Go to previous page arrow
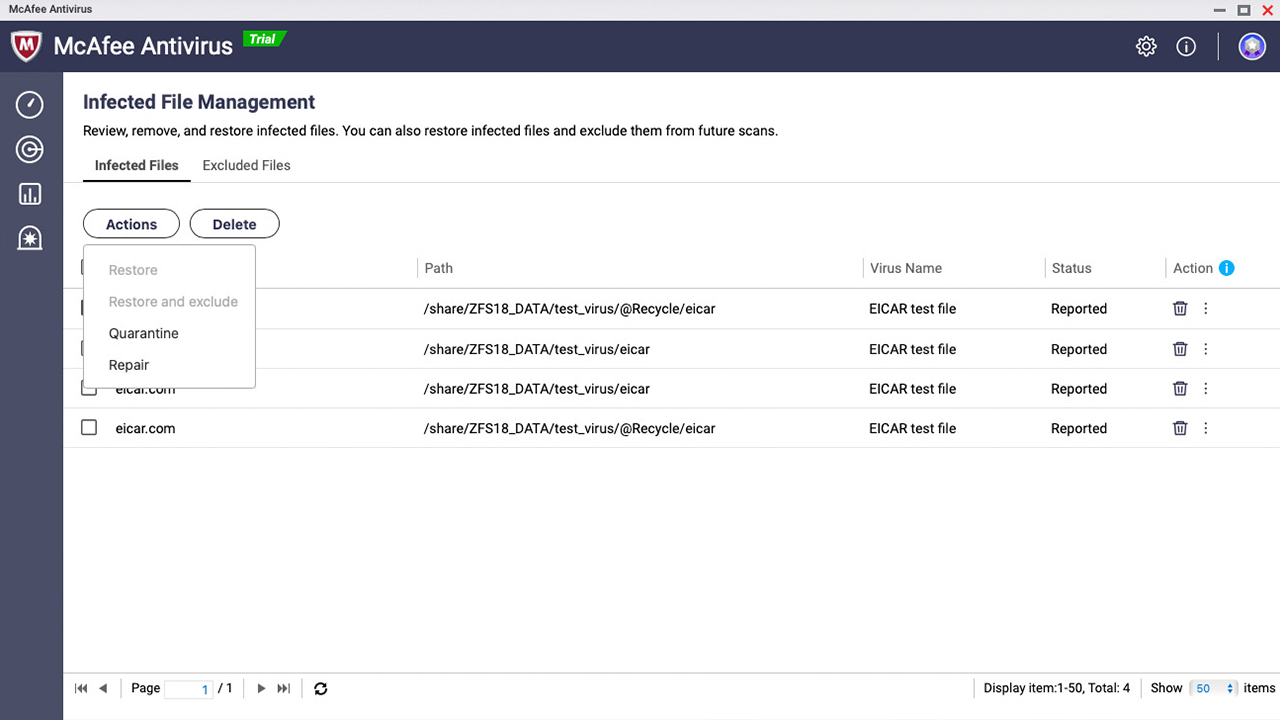 (x=103, y=688)
